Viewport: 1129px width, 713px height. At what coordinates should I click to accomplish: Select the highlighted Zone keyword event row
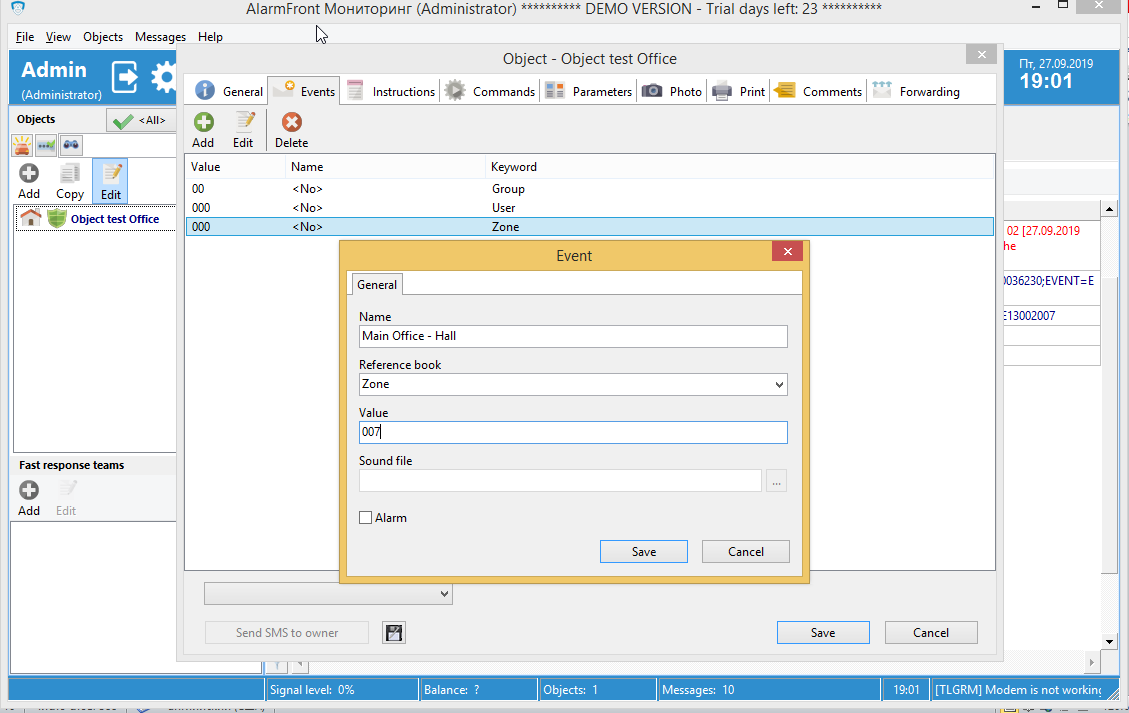click(590, 226)
